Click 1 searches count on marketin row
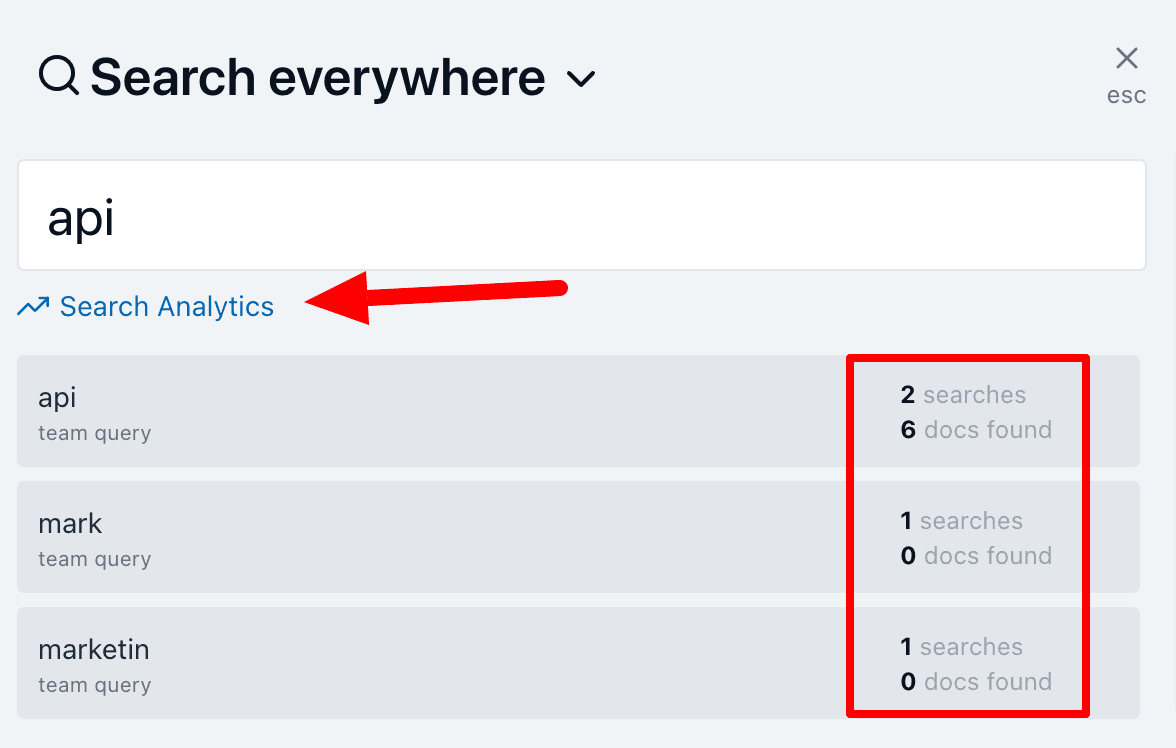Image resolution: width=1176 pixels, height=748 pixels. 961,647
